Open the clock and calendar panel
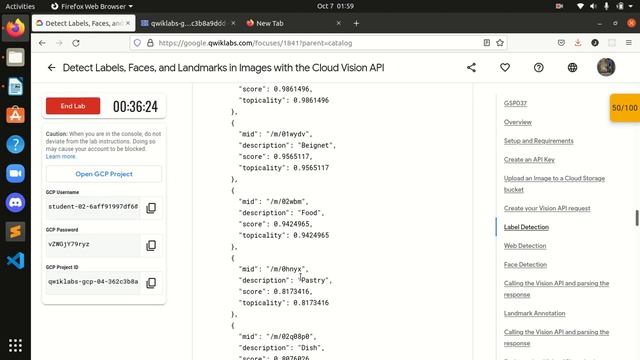Viewport: 640px width, 360px height. [336, 6]
